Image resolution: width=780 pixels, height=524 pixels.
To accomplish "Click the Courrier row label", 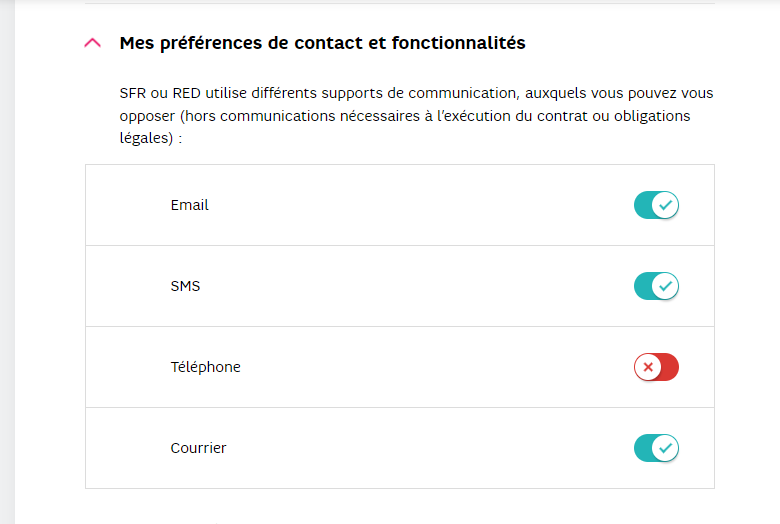I will click(198, 448).
